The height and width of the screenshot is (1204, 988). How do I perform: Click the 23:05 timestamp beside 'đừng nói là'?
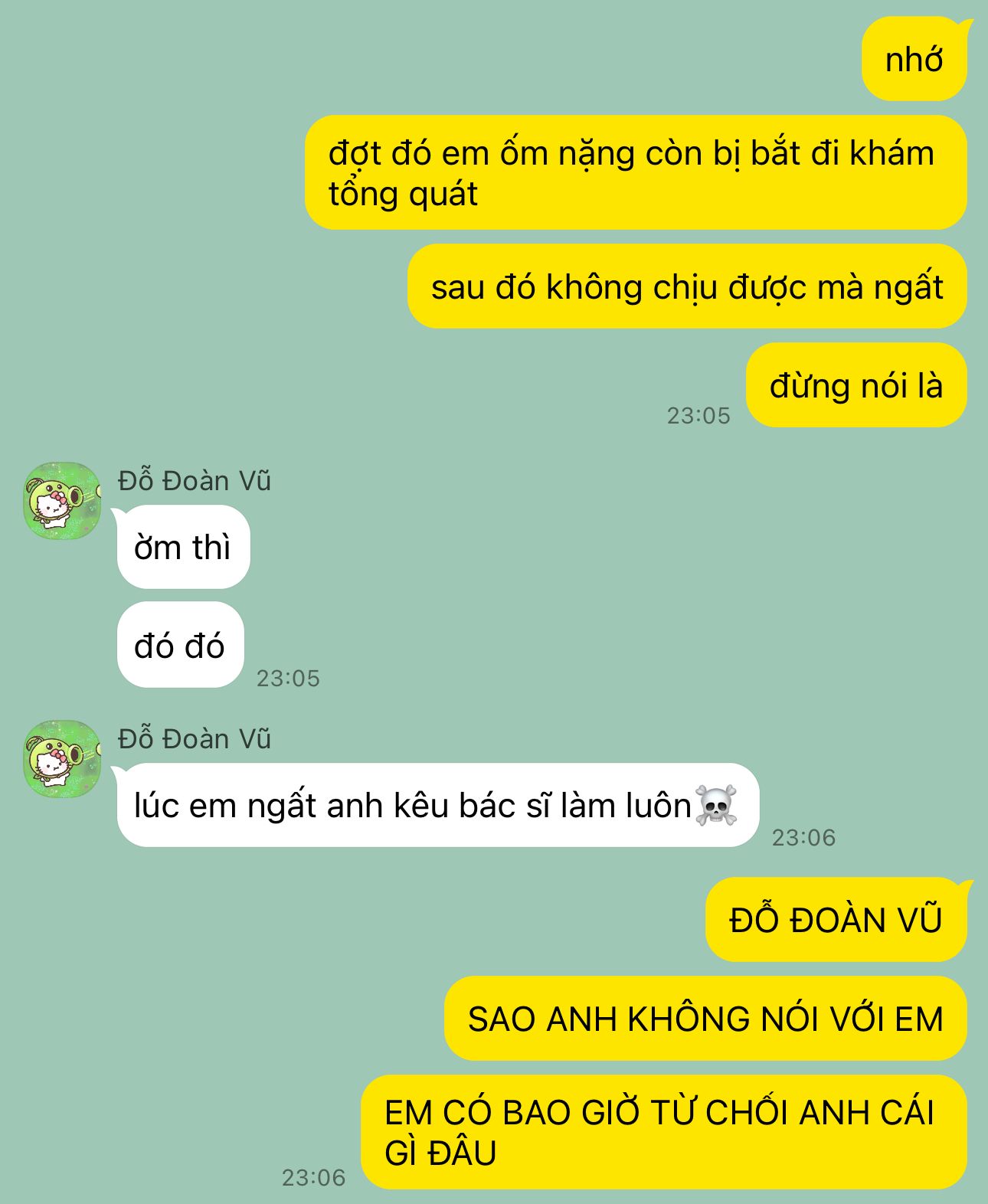(698, 415)
